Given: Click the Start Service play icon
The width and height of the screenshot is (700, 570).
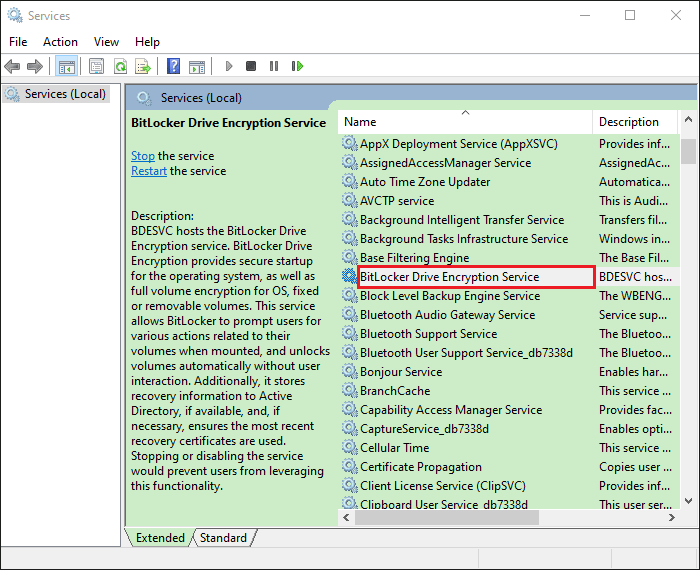Looking at the screenshot, I should [229, 67].
